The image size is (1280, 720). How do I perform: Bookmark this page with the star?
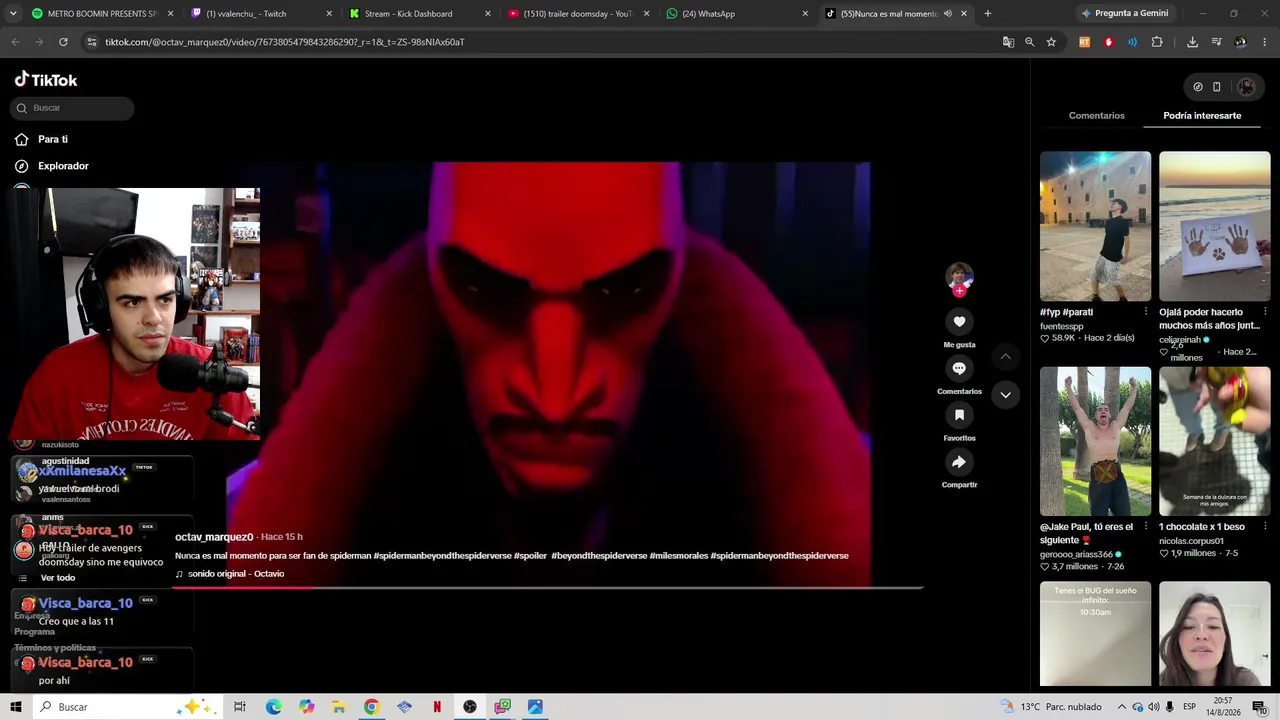pos(1051,42)
